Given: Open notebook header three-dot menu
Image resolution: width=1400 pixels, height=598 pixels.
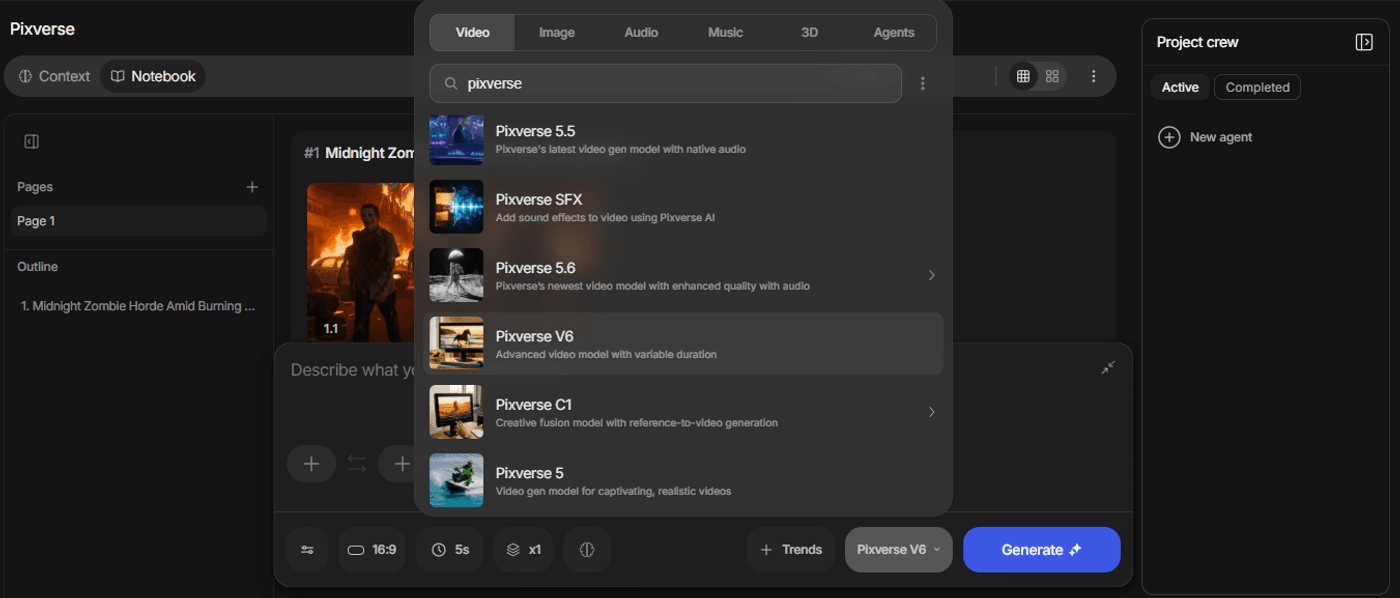Looking at the screenshot, I should click(1093, 76).
